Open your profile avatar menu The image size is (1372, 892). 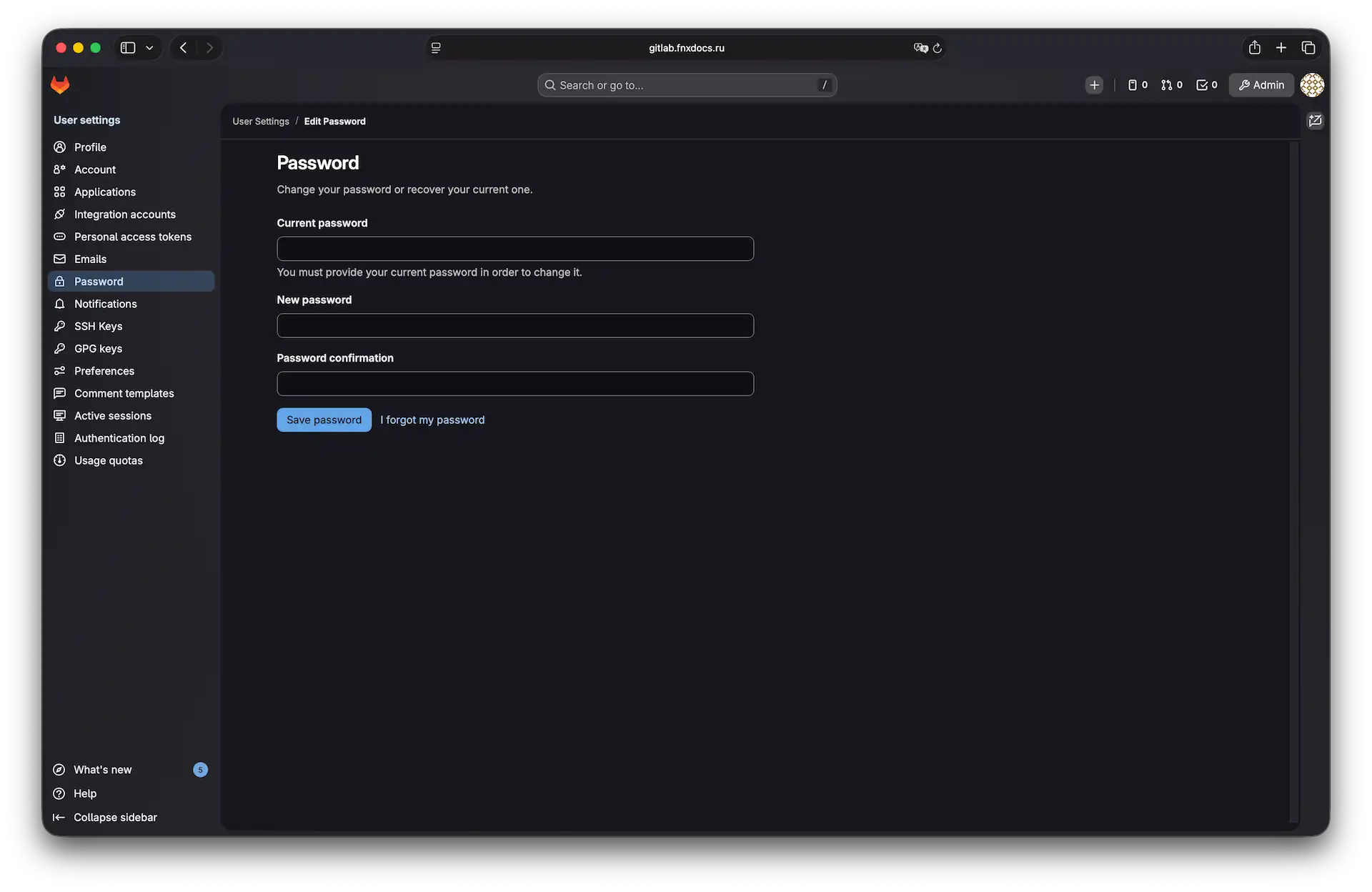(x=1312, y=85)
